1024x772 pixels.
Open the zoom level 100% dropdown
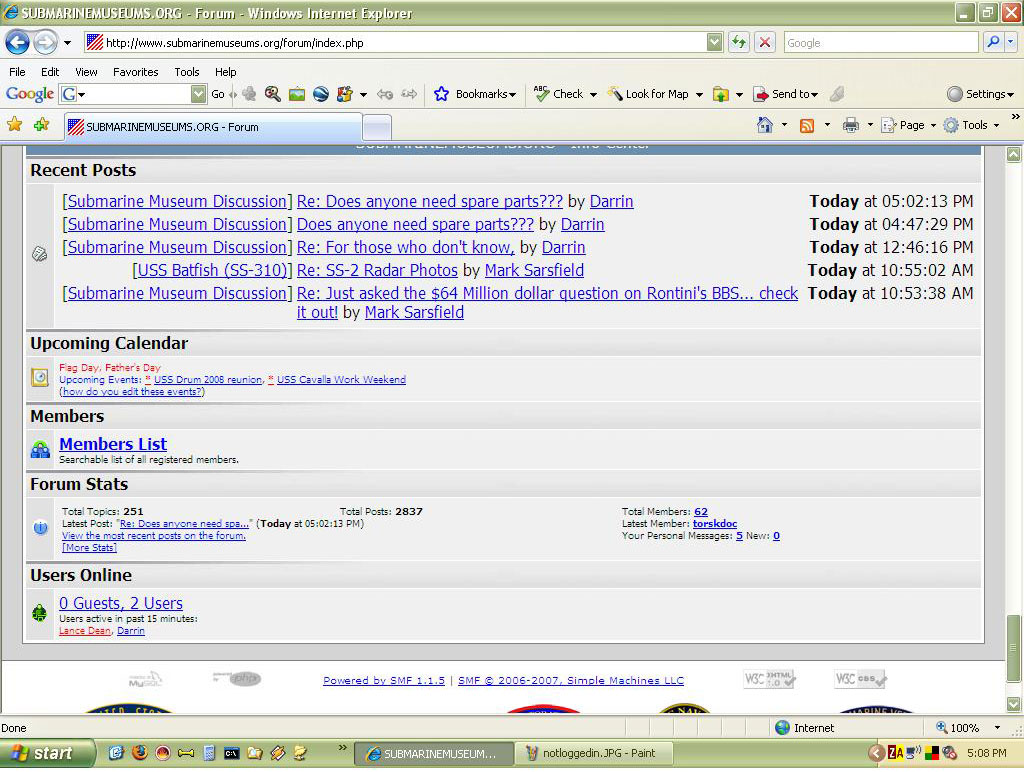pyautogui.click(x=996, y=728)
